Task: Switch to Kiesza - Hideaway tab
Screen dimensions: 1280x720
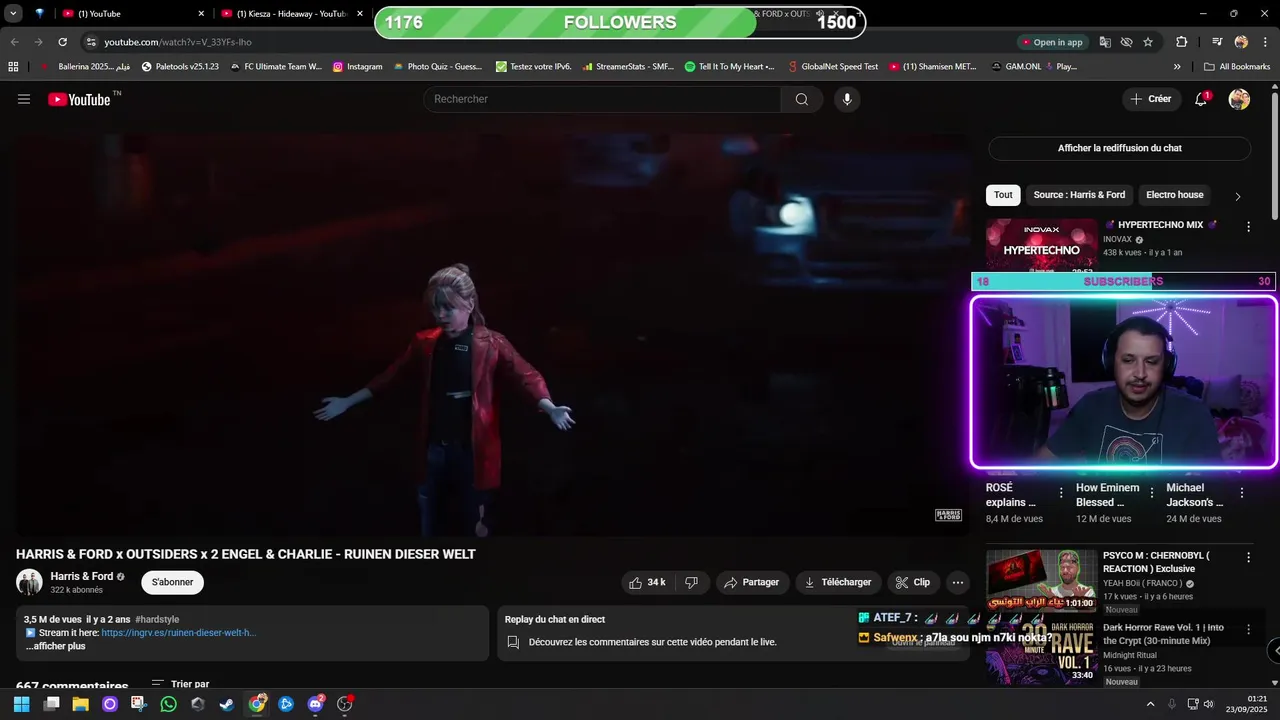Action: coord(290,14)
